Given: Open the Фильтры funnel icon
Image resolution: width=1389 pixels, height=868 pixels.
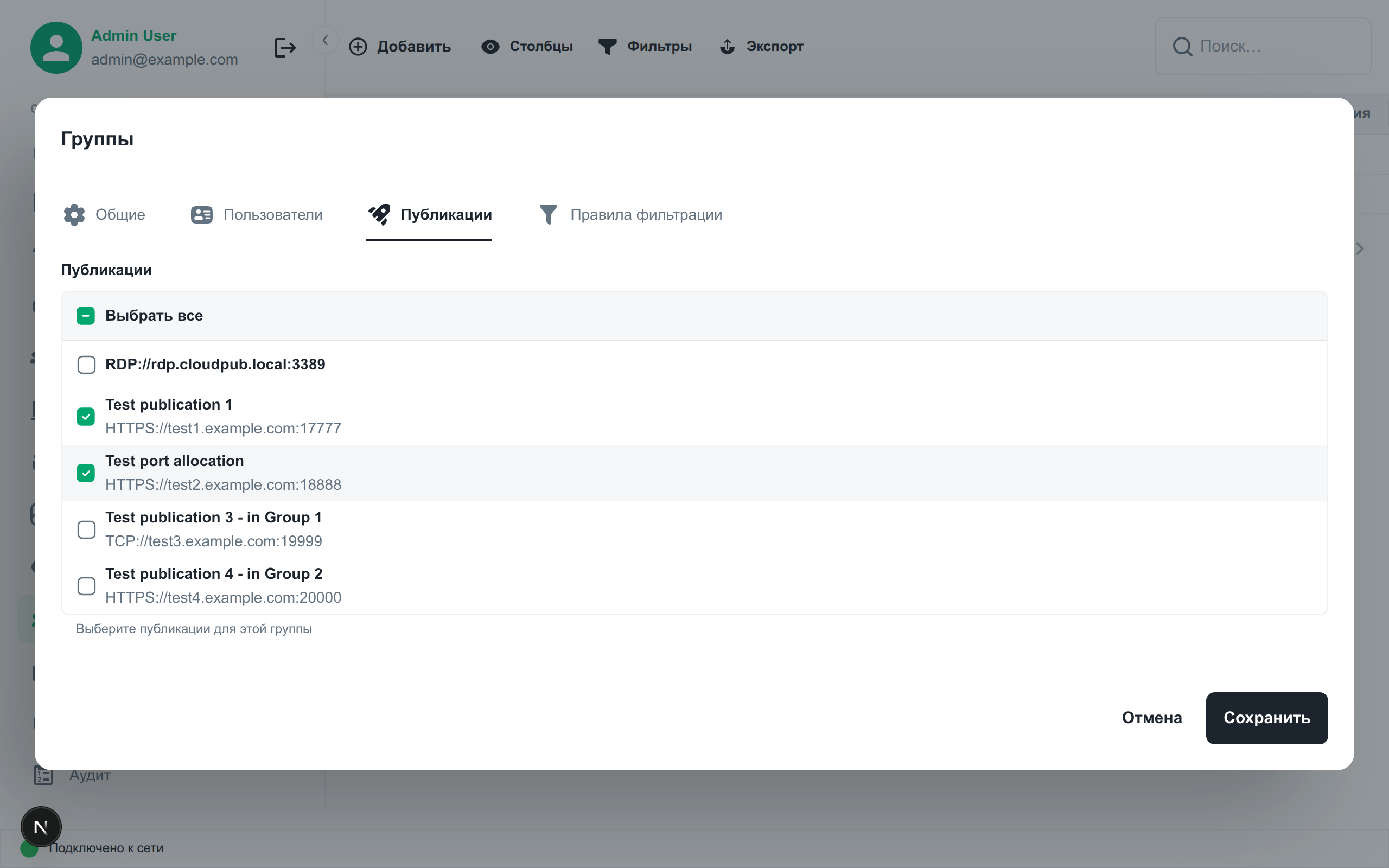Looking at the screenshot, I should (x=607, y=47).
